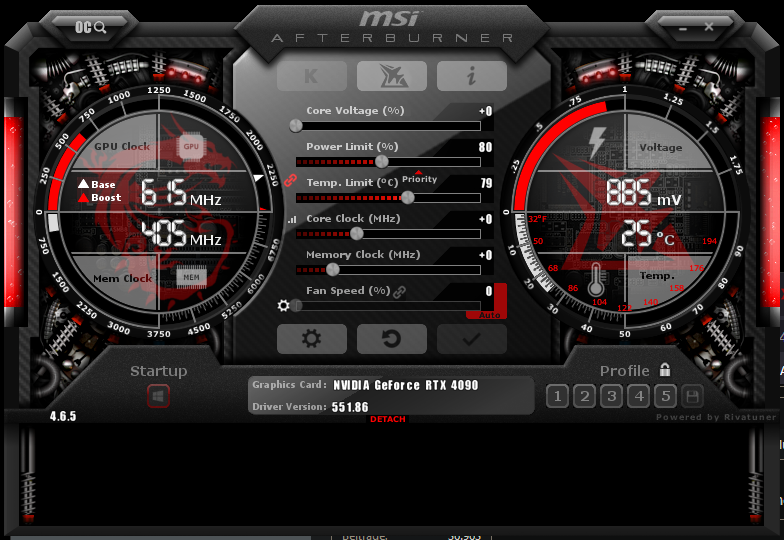Open fan speed gear settings icon
784x540 pixels.
284,305
